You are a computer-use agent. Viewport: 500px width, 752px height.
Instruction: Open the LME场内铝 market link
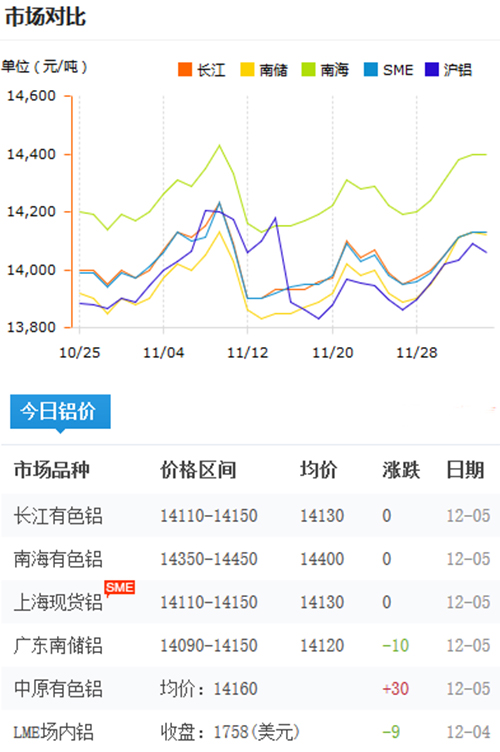pos(53,732)
